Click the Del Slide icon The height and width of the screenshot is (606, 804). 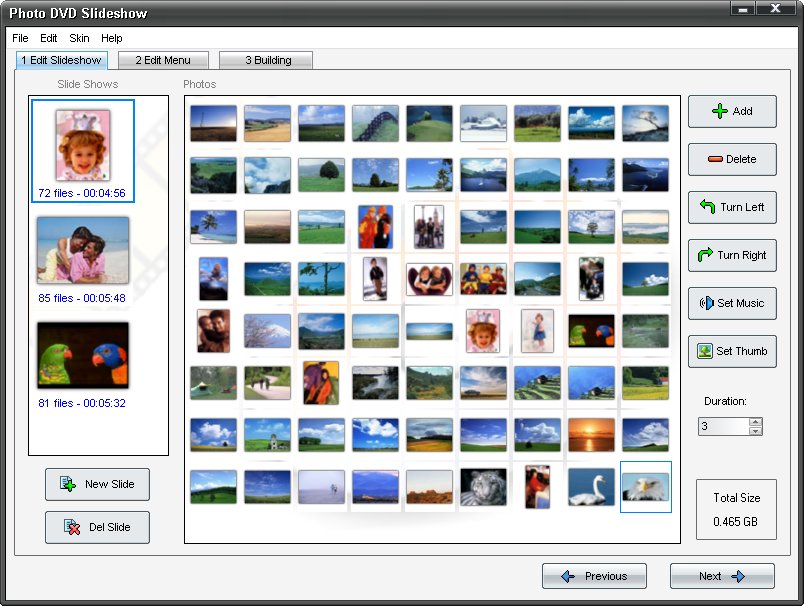click(x=72, y=527)
